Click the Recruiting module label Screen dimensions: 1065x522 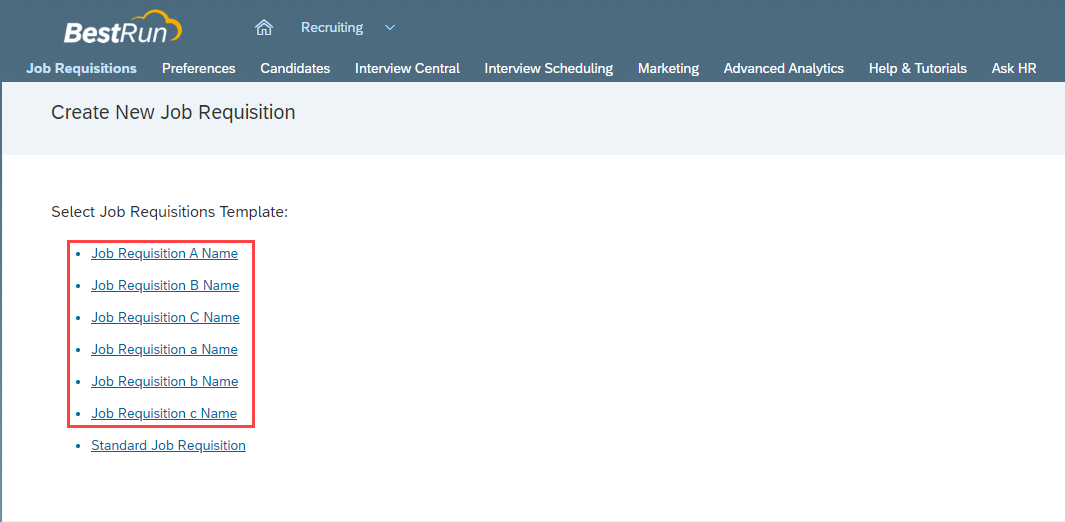(332, 28)
